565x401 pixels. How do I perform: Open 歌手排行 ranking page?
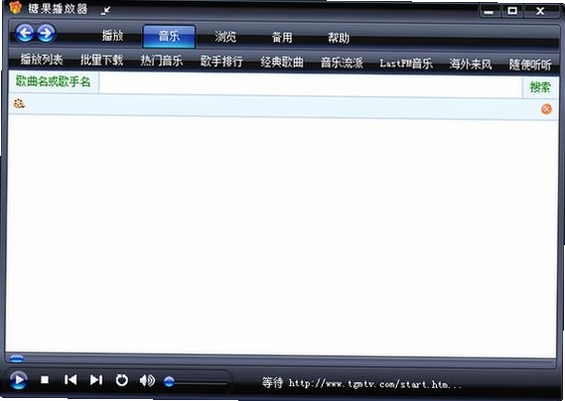pyautogui.click(x=221, y=61)
